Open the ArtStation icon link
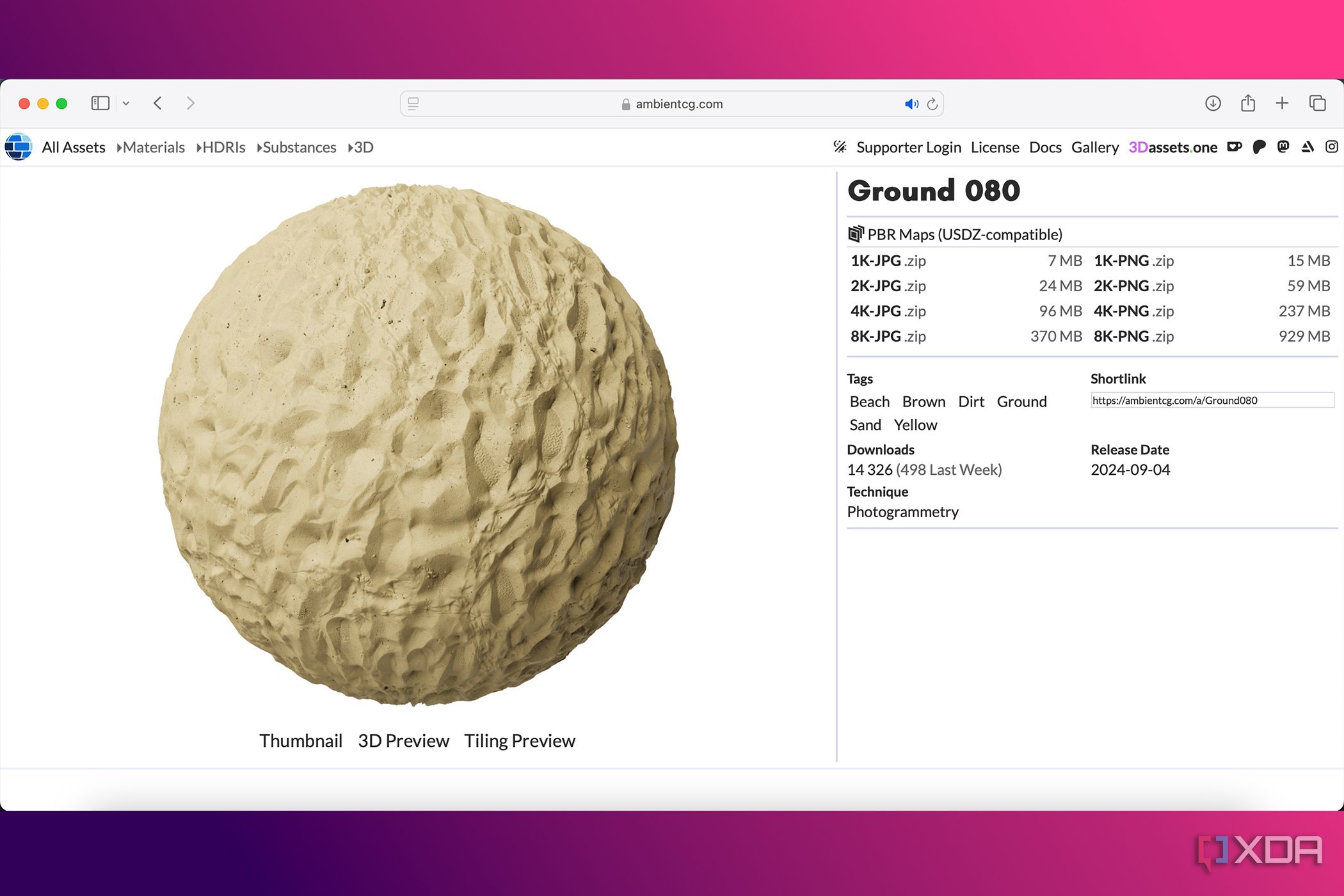The width and height of the screenshot is (1344, 896). click(x=1308, y=147)
